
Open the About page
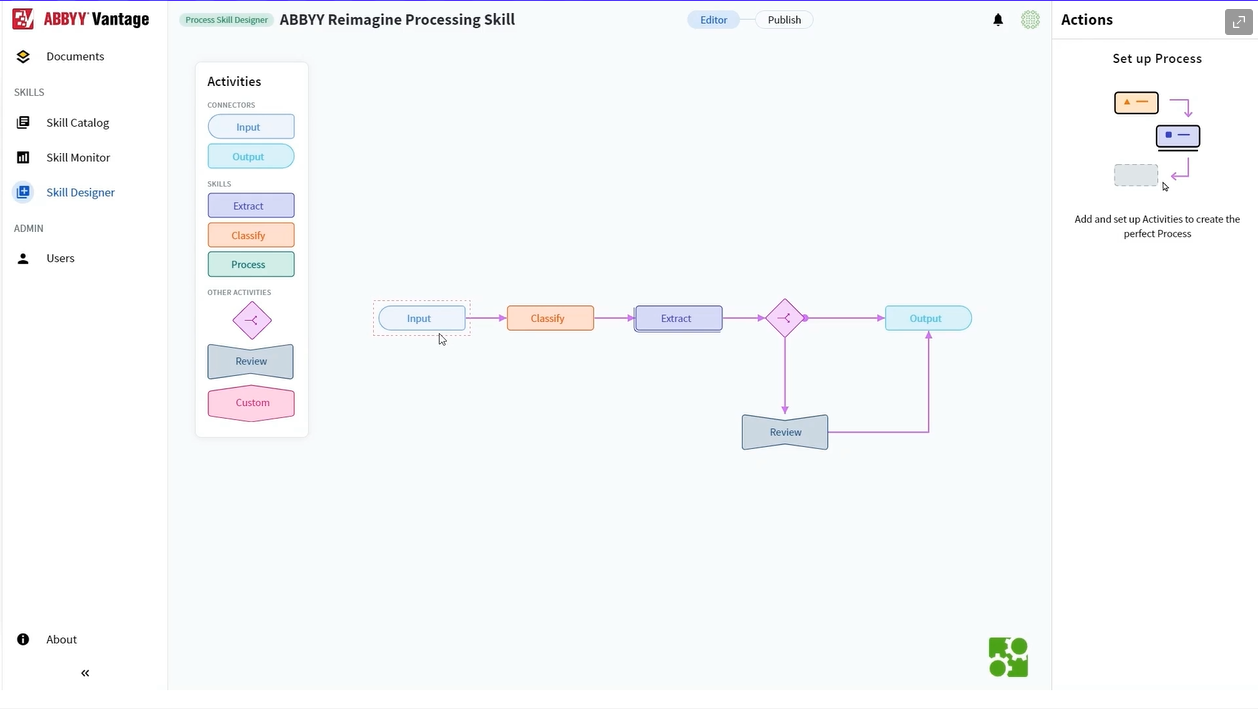[61, 640]
